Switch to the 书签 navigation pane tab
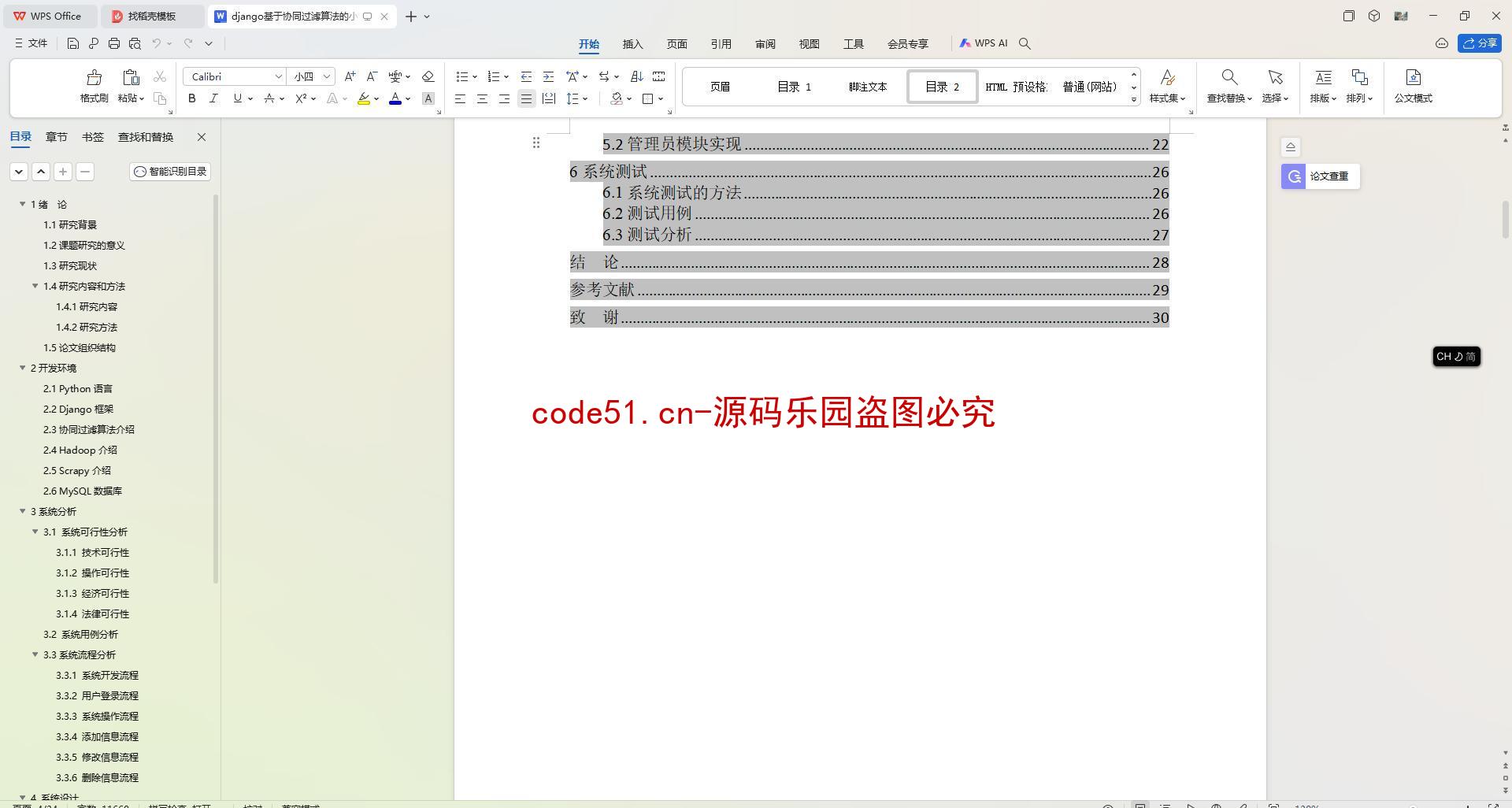This screenshot has width=1512, height=808. (92, 137)
